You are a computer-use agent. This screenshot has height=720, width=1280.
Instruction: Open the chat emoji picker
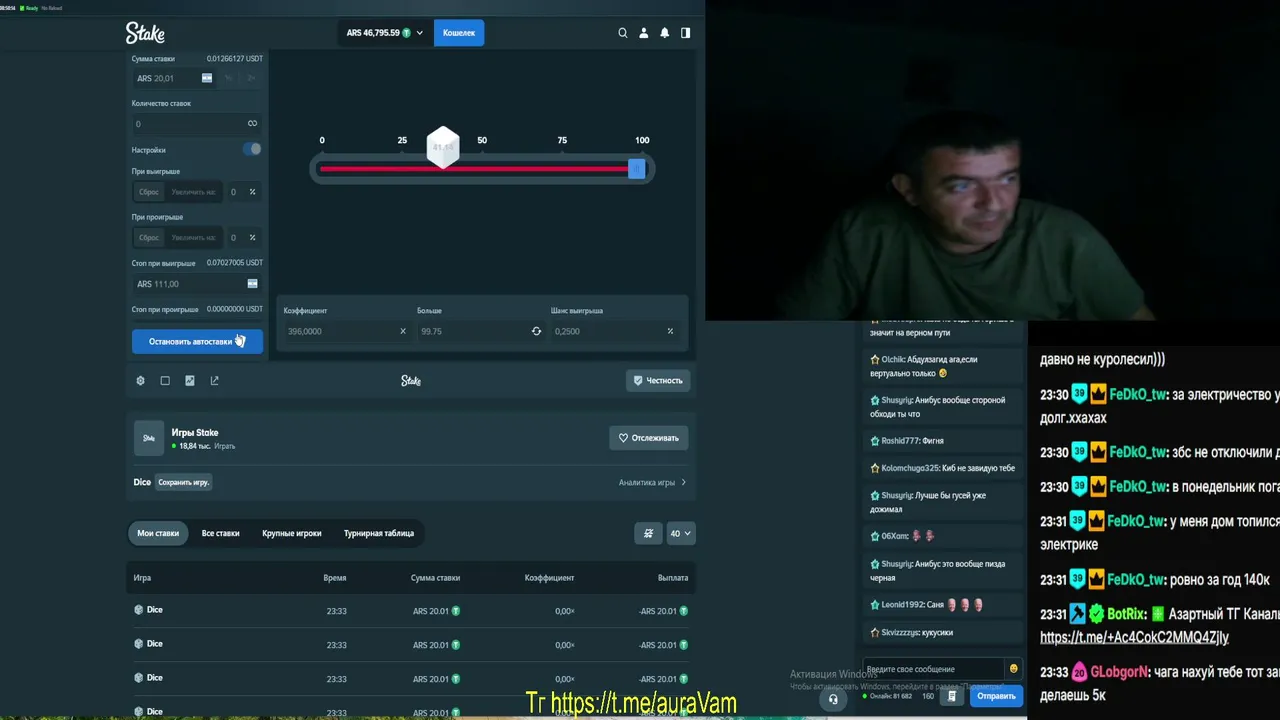[x=1013, y=669]
